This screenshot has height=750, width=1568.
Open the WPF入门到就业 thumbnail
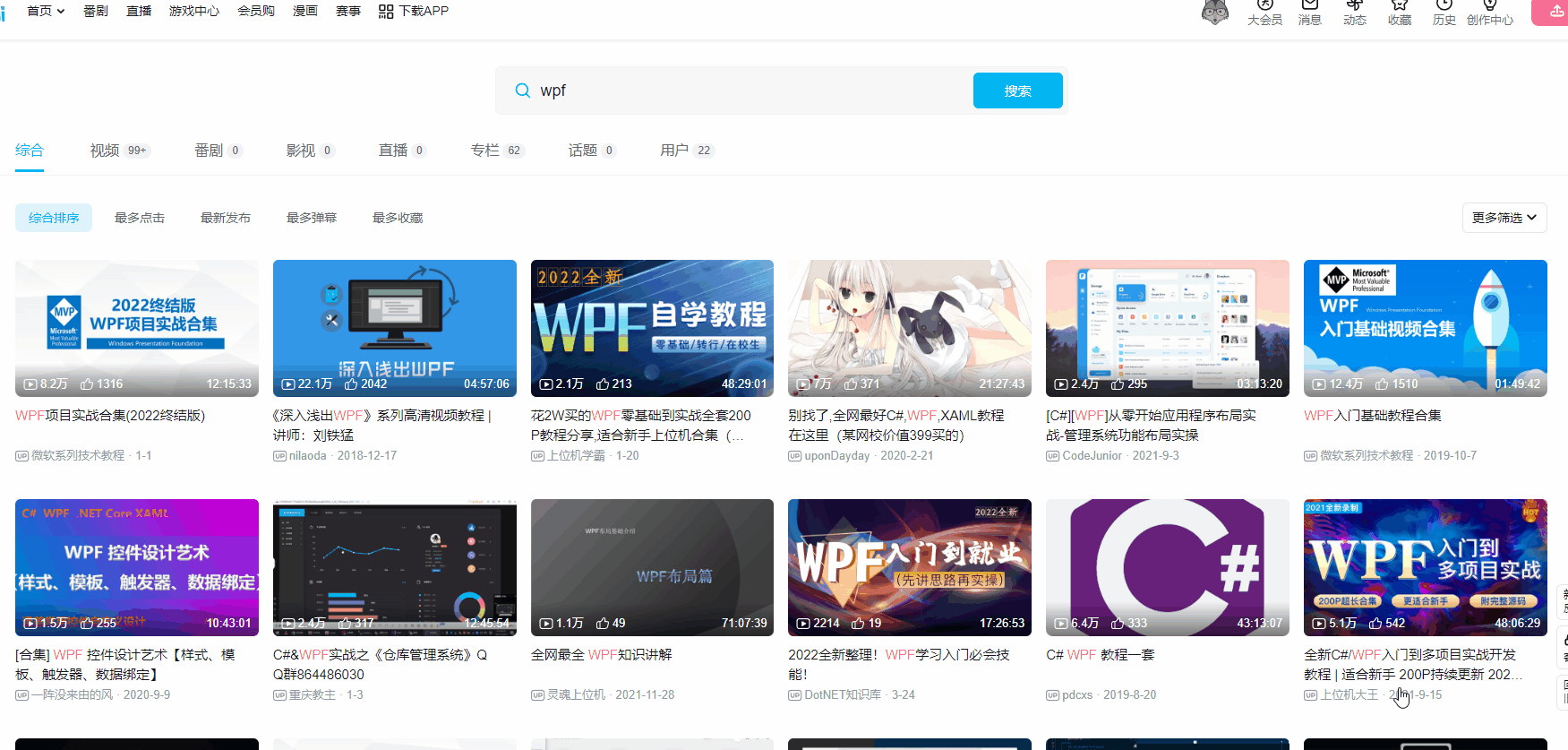tap(910, 567)
